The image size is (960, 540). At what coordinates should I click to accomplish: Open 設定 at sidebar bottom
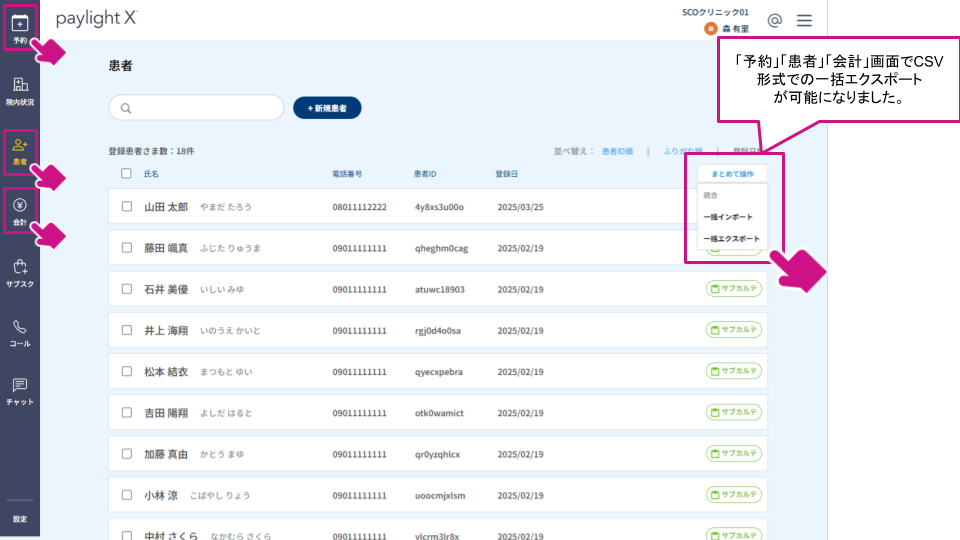click(20, 519)
